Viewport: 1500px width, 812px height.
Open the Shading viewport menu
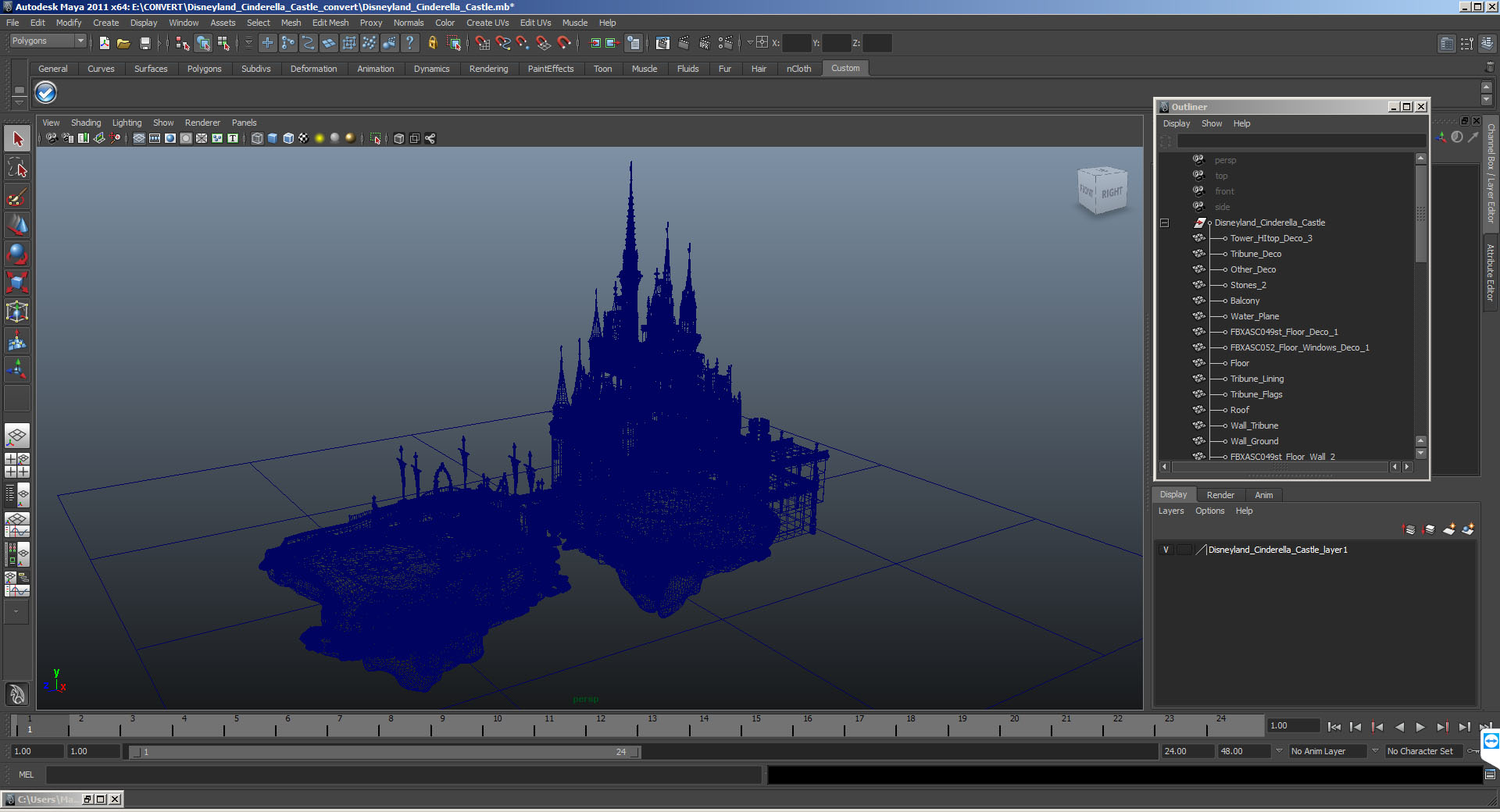click(86, 123)
